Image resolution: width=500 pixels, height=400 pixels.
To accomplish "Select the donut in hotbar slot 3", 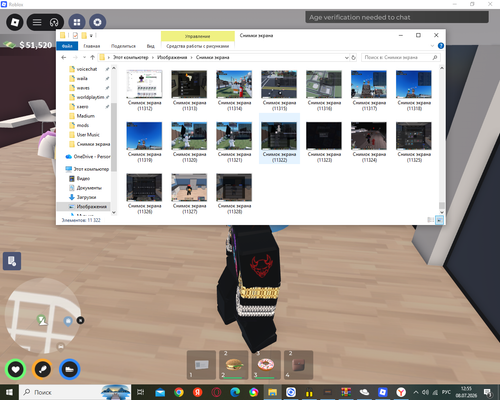I will (266, 365).
